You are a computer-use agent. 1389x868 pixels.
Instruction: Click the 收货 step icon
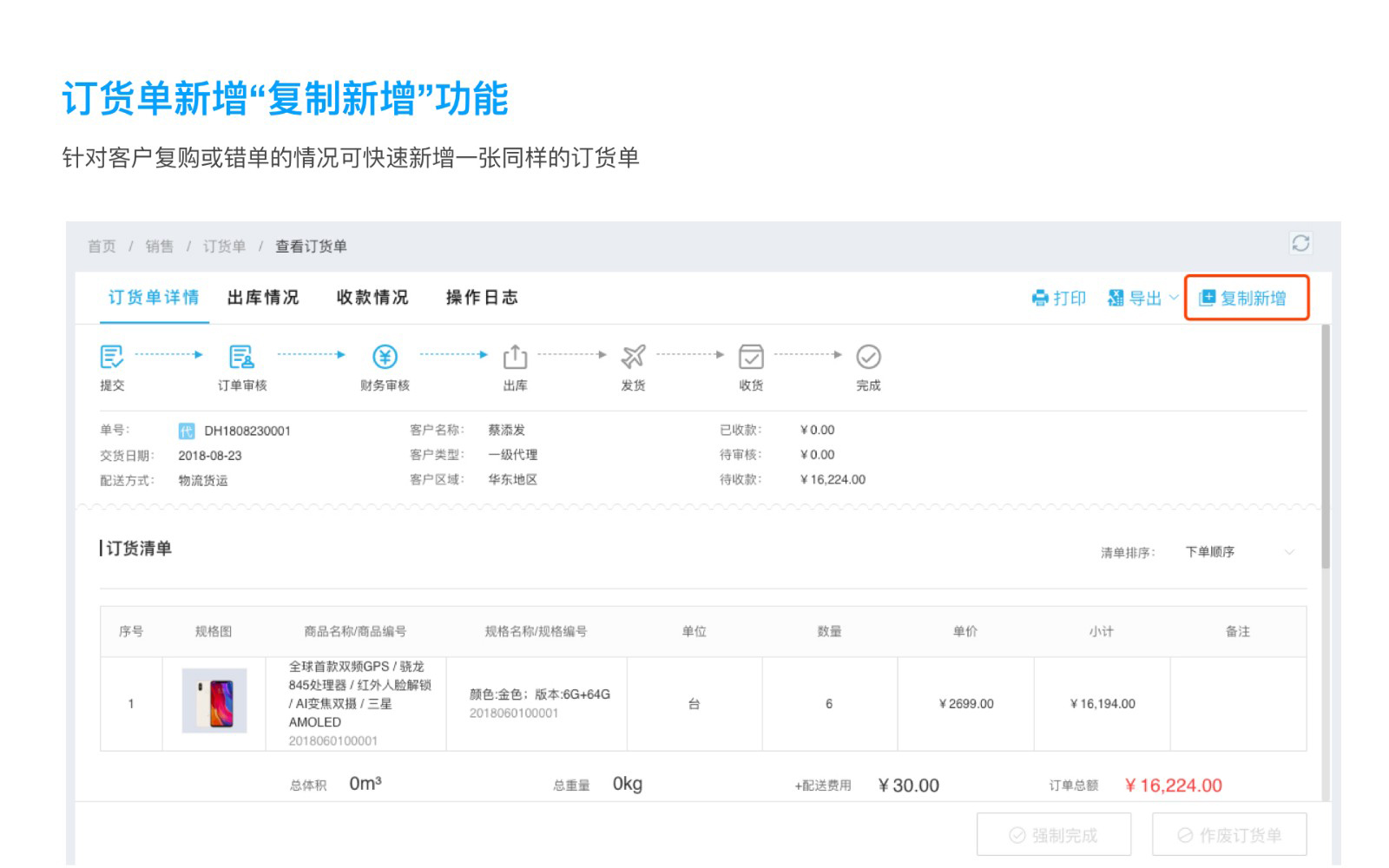[751, 357]
